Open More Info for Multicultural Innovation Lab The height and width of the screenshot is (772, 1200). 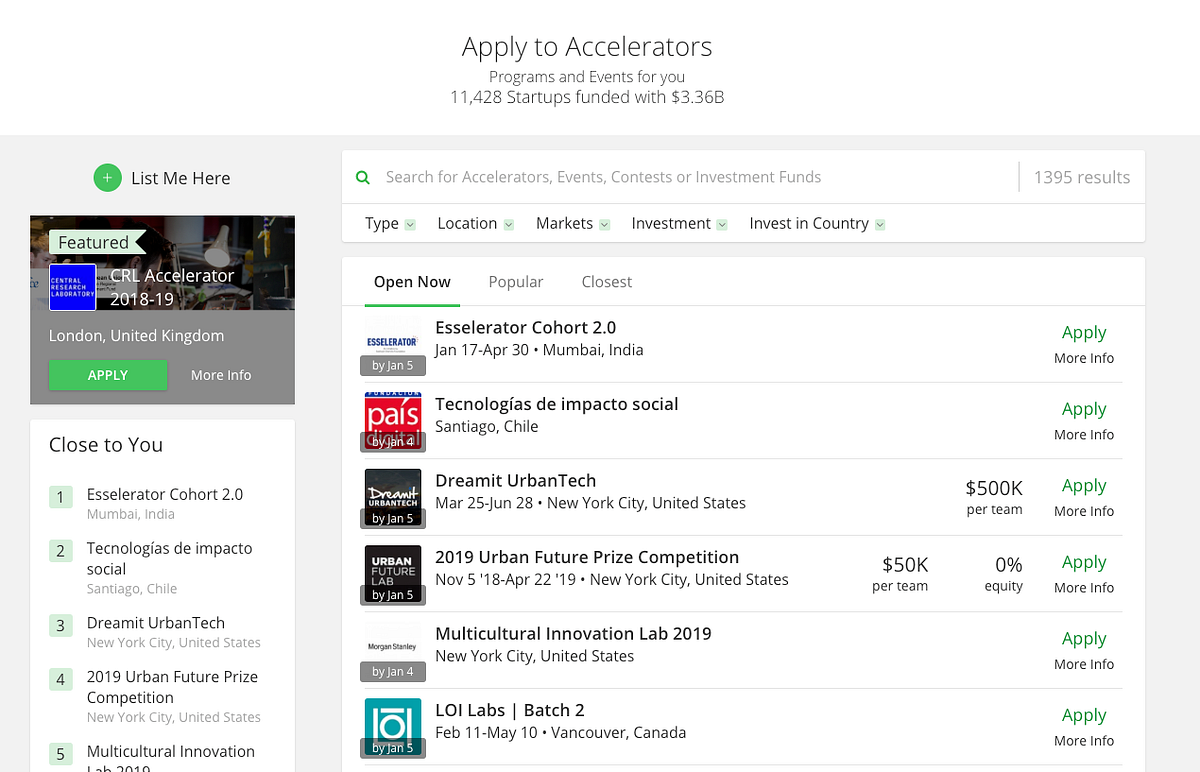(1084, 664)
